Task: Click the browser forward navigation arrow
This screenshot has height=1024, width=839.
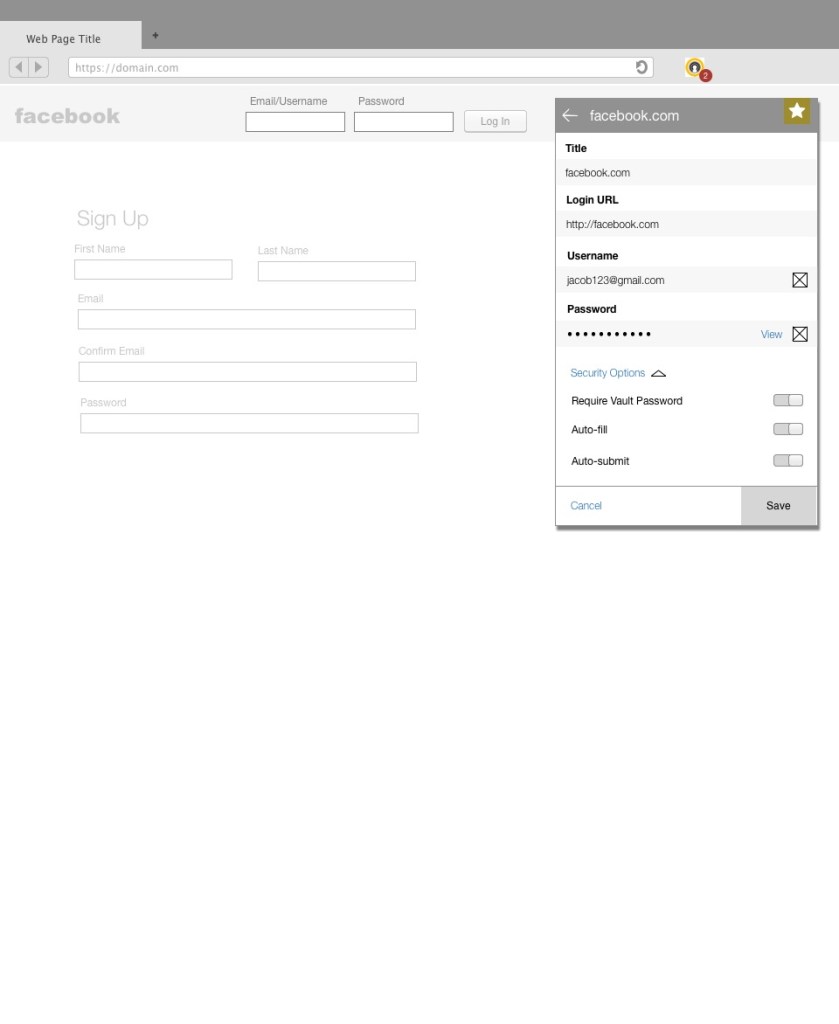Action: point(39,68)
